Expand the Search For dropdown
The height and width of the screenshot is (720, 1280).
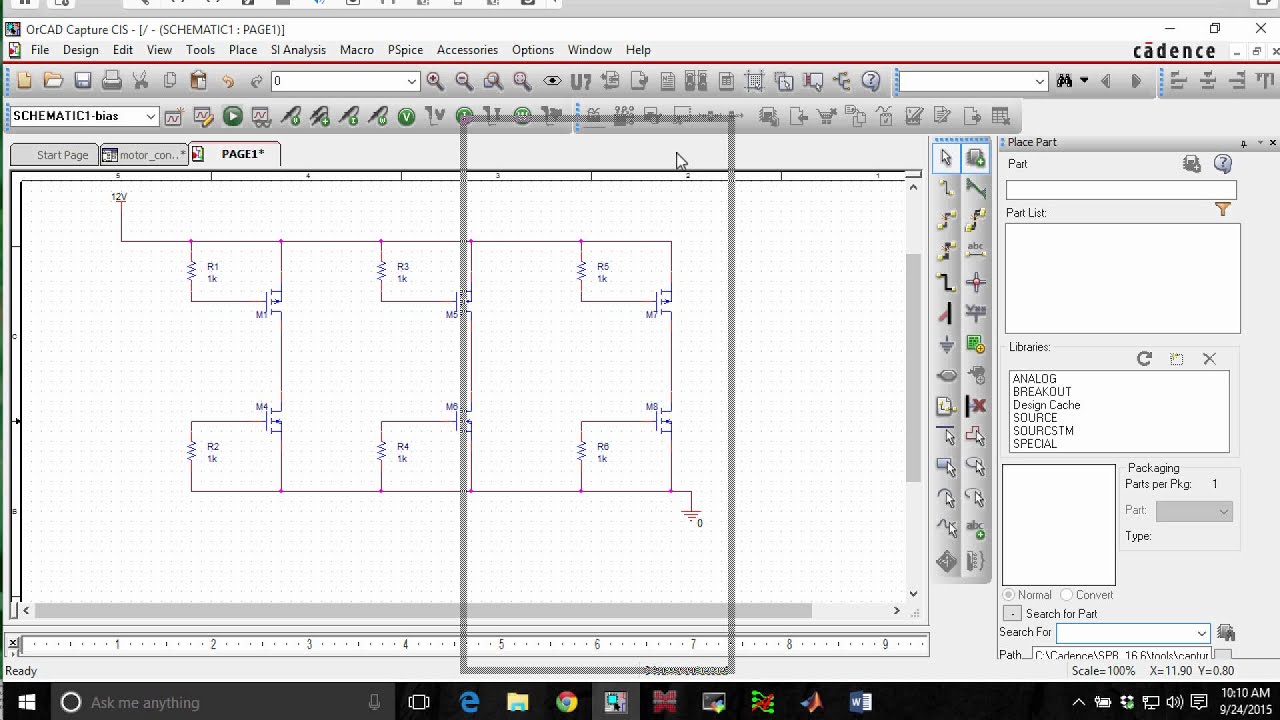1201,633
